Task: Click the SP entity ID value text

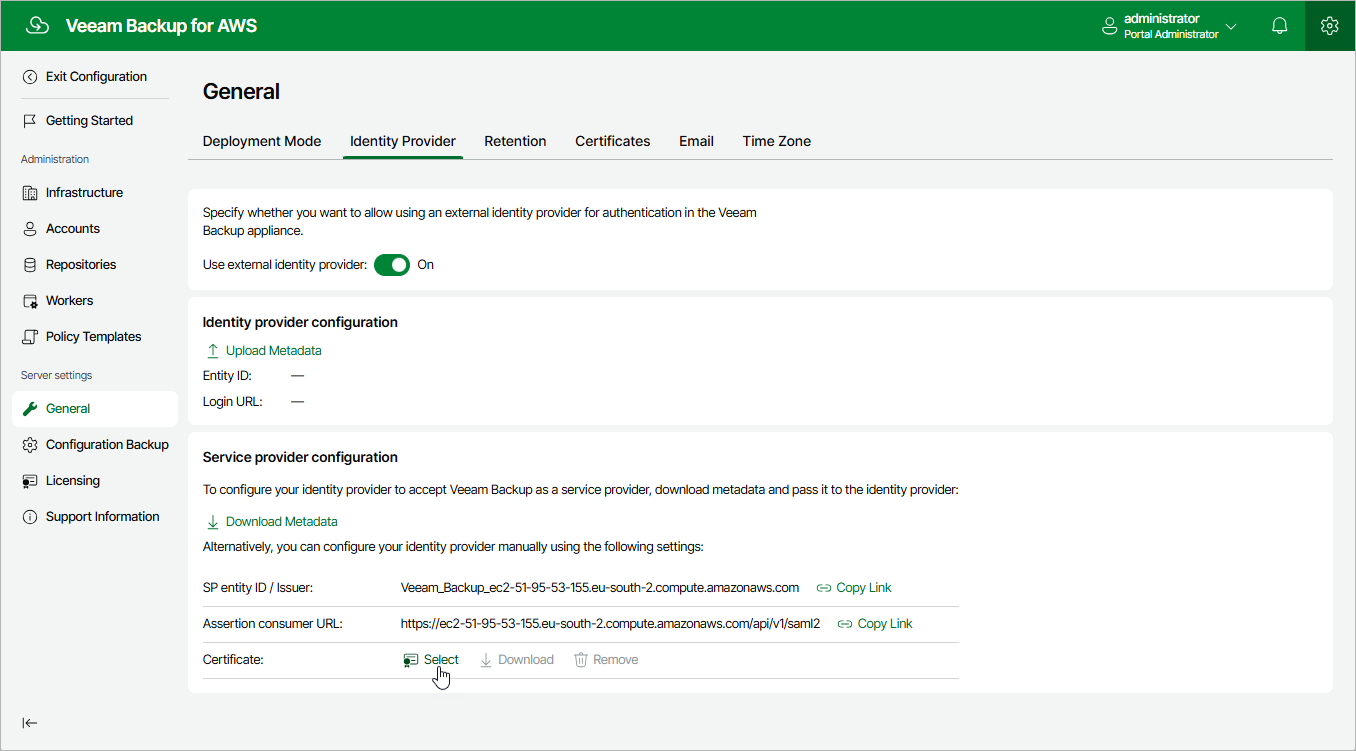Action: click(x=600, y=588)
